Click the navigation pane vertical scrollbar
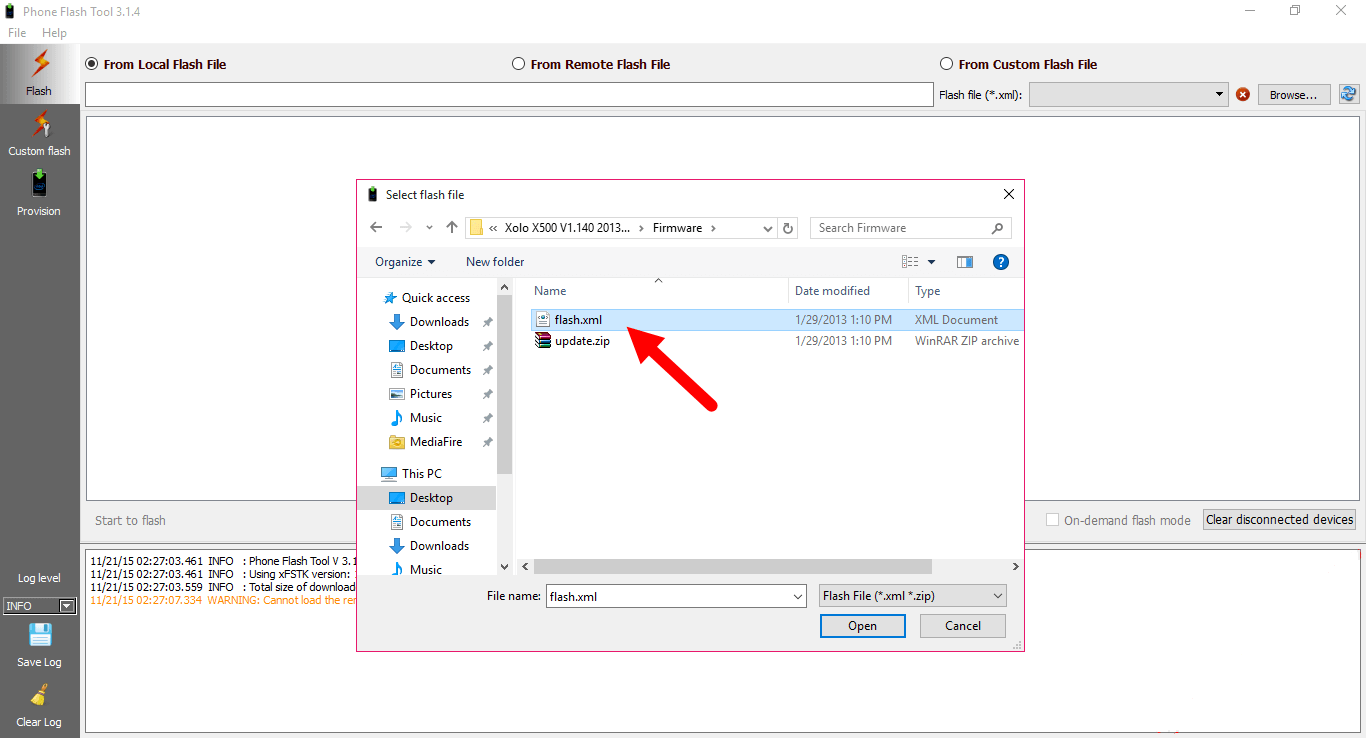Image resolution: width=1366 pixels, height=738 pixels. click(504, 385)
